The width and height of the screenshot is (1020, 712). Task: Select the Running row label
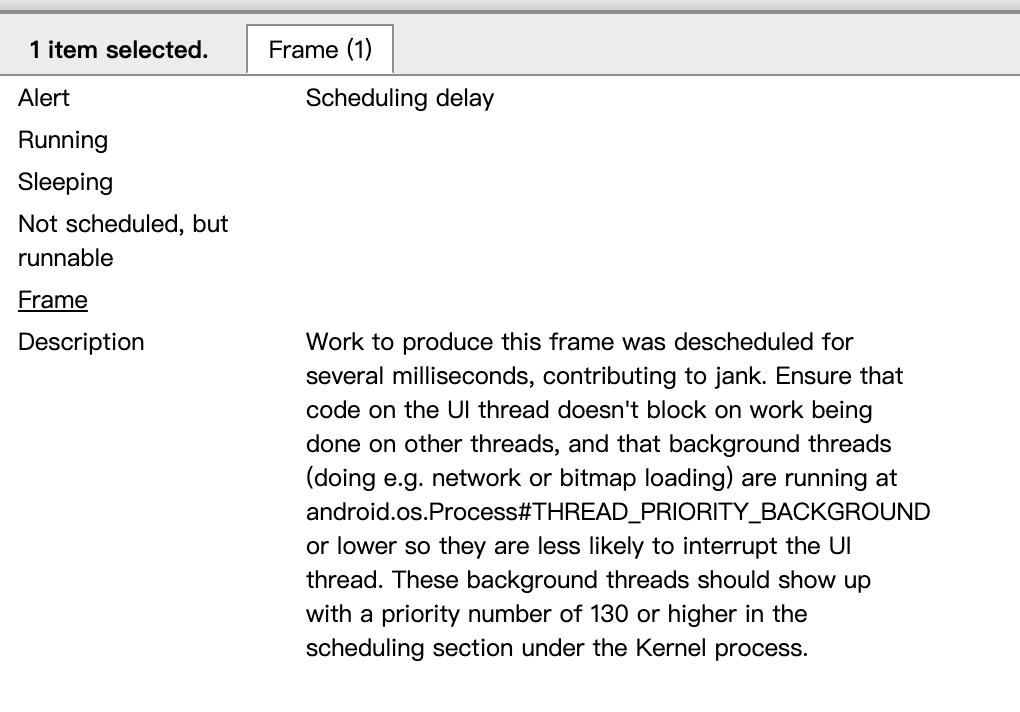tap(63, 140)
